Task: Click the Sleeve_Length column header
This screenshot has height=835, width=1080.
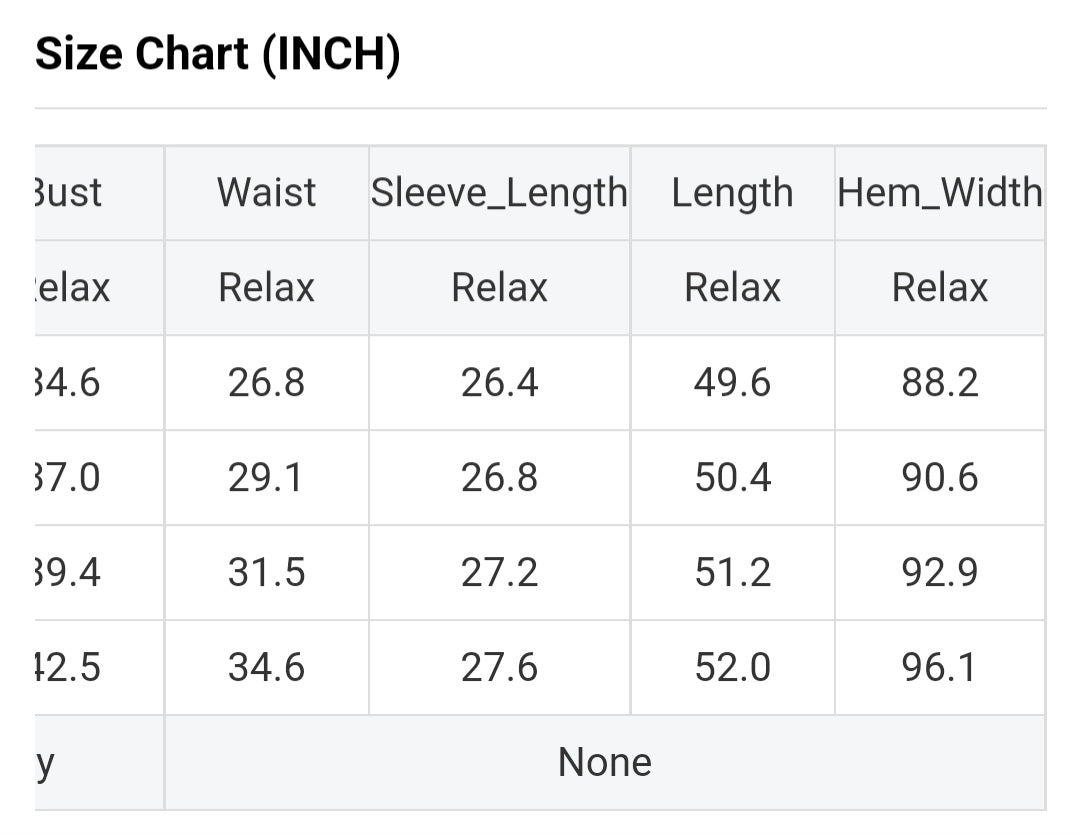Action: coord(499,192)
